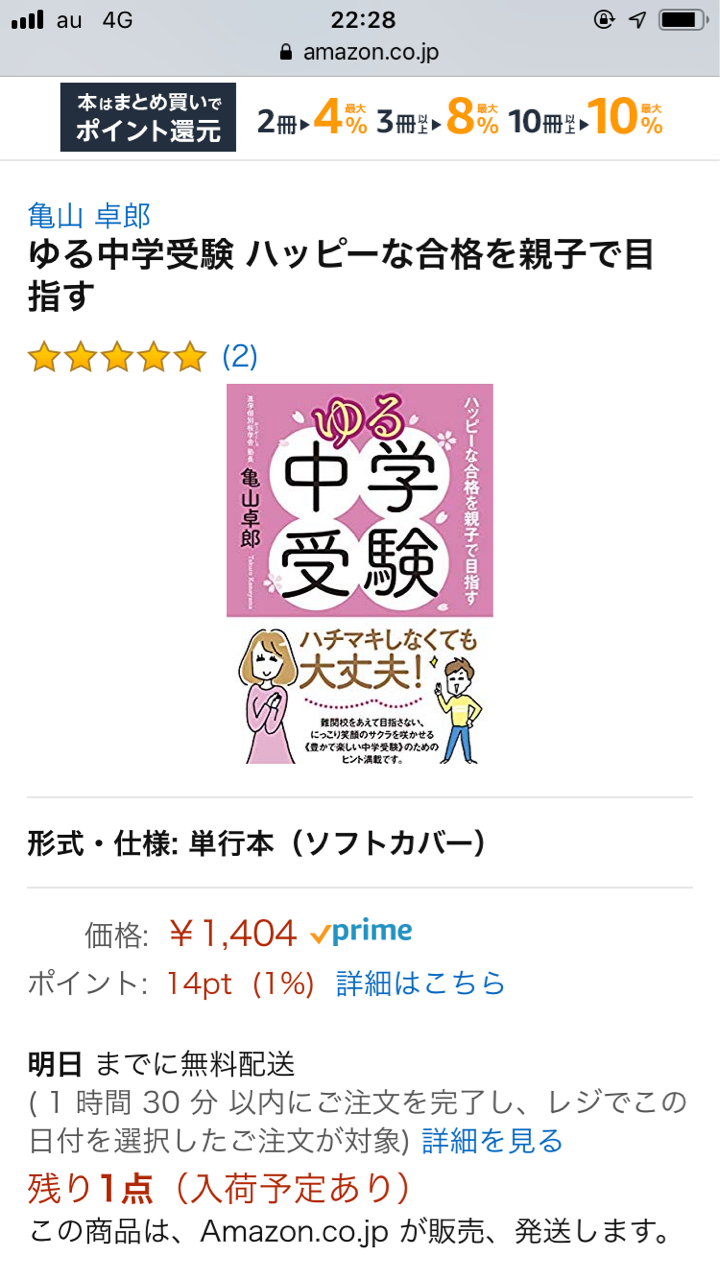The height and width of the screenshot is (1280, 720).
Task: Open 詳細はこちら points details link
Action: [x=420, y=983]
